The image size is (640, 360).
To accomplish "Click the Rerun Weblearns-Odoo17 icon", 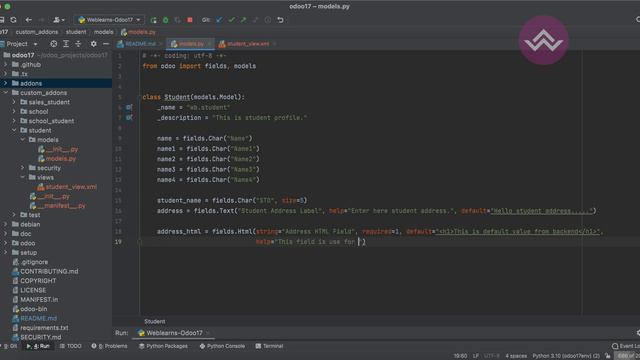I will pos(153,20).
